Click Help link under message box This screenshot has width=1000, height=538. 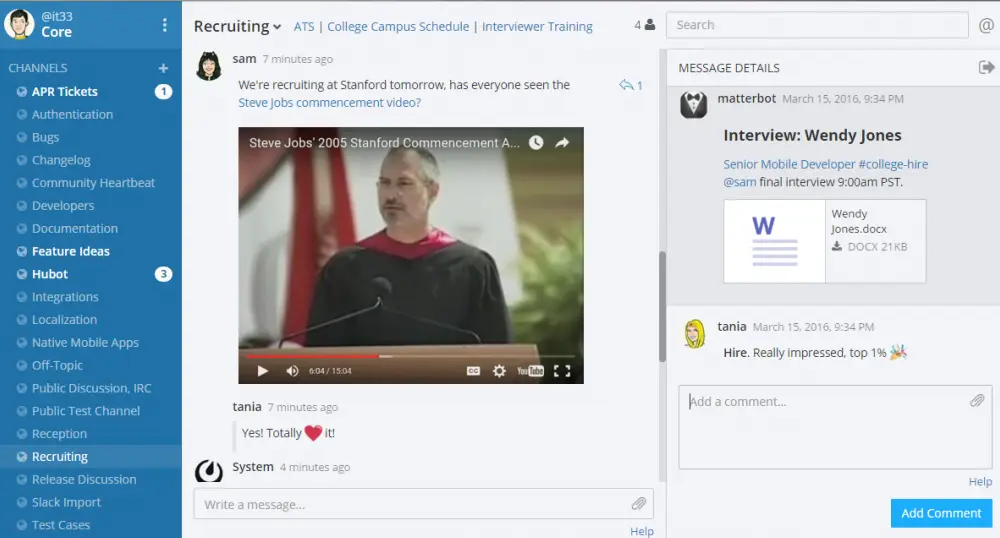(642, 531)
